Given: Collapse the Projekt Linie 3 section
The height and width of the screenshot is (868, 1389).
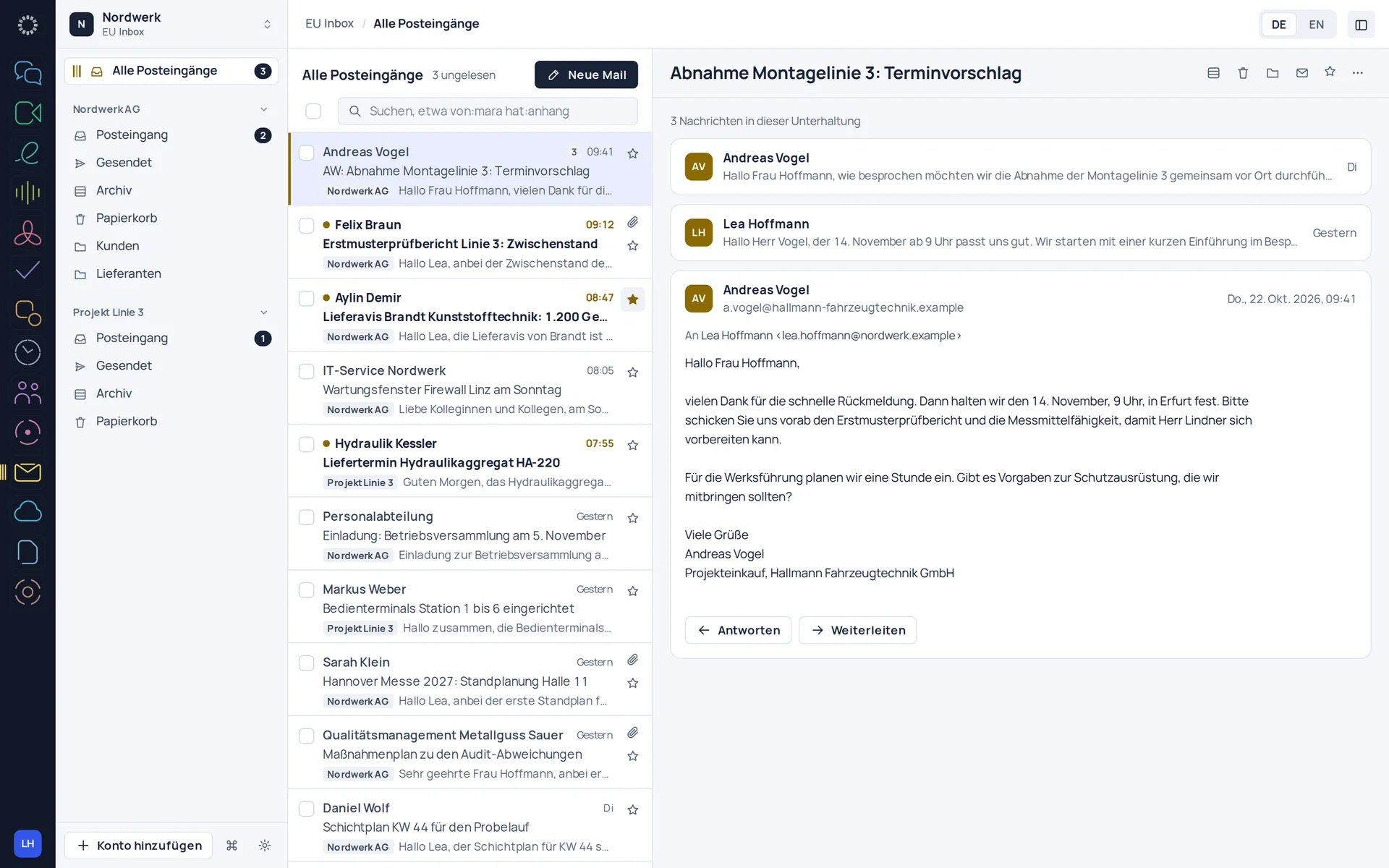Looking at the screenshot, I should pyautogui.click(x=263, y=312).
